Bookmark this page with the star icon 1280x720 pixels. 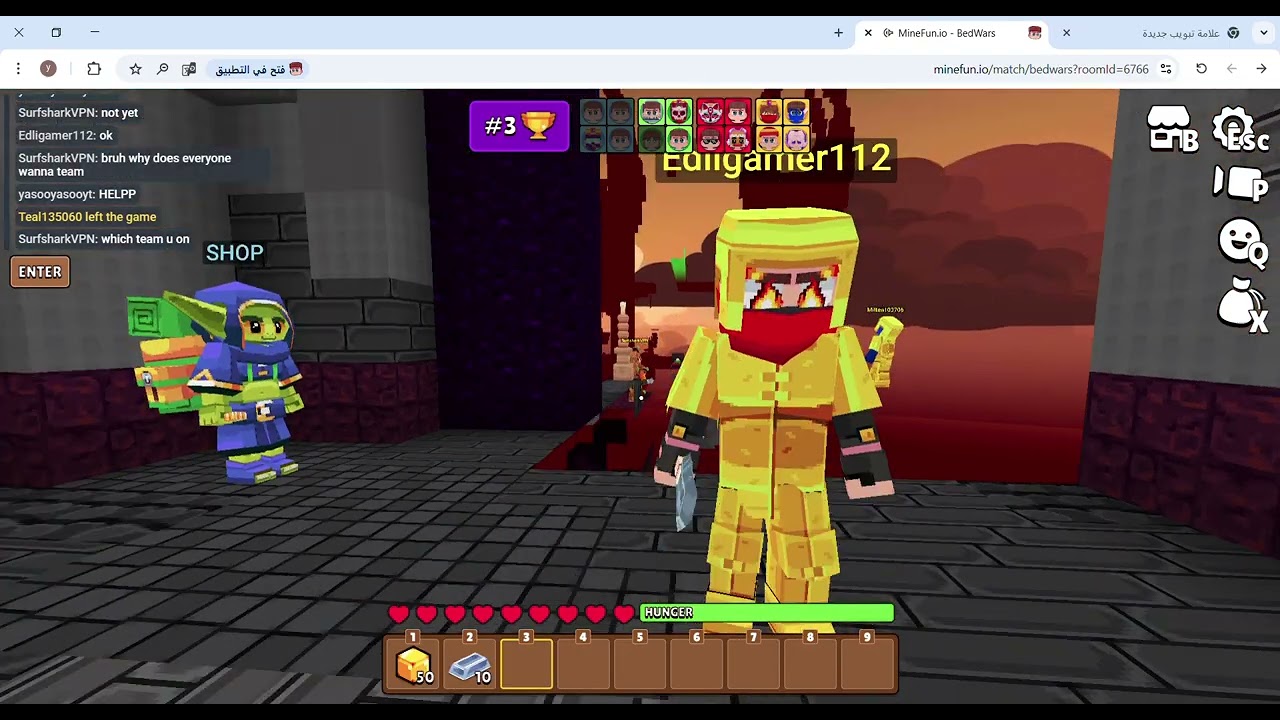tap(135, 69)
